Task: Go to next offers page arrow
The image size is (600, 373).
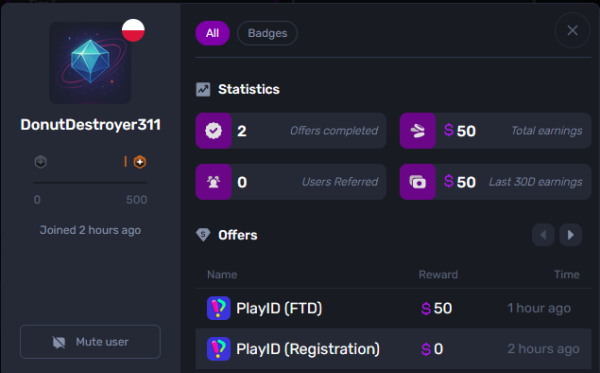Action: click(571, 235)
